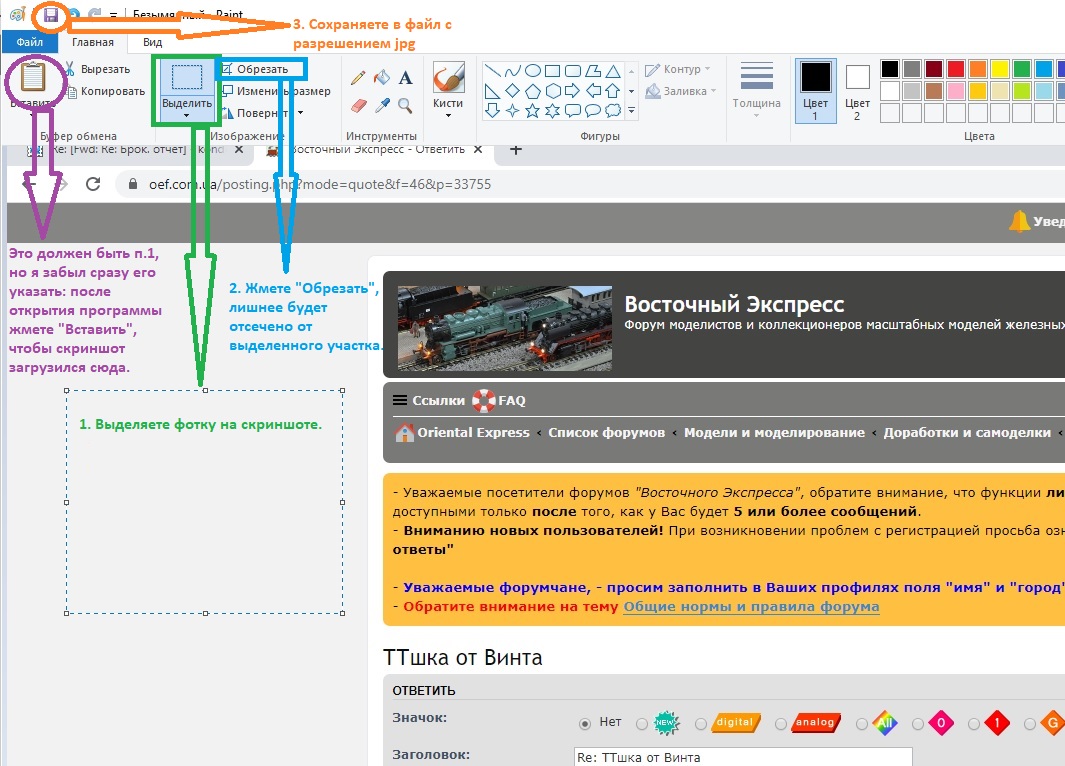Click the 'Список форумов' breadcrumb link
Image resolution: width=1065 pixels, height=766 pixels.
point(607,433)
